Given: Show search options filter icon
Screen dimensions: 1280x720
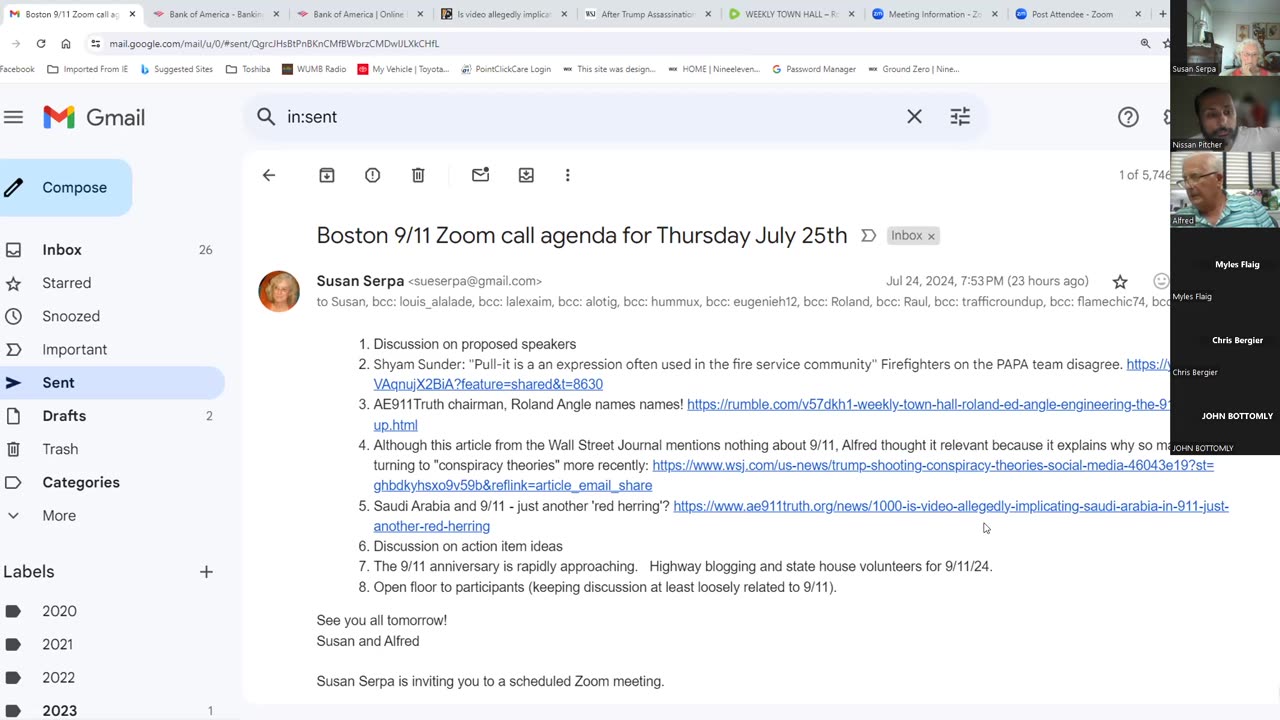Looking at the screenshot, I should (960, 117).
